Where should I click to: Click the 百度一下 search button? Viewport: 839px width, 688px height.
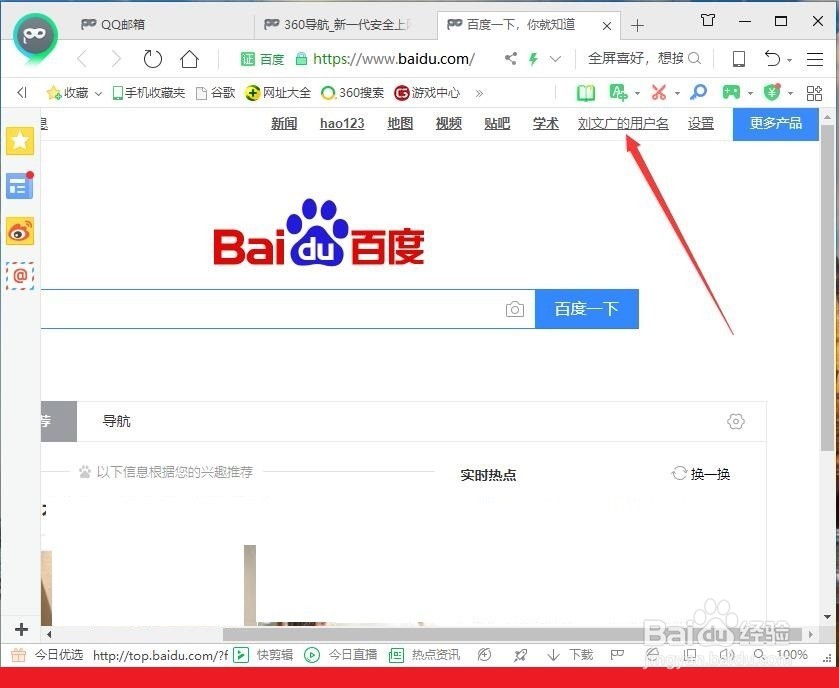click(587, 309)
